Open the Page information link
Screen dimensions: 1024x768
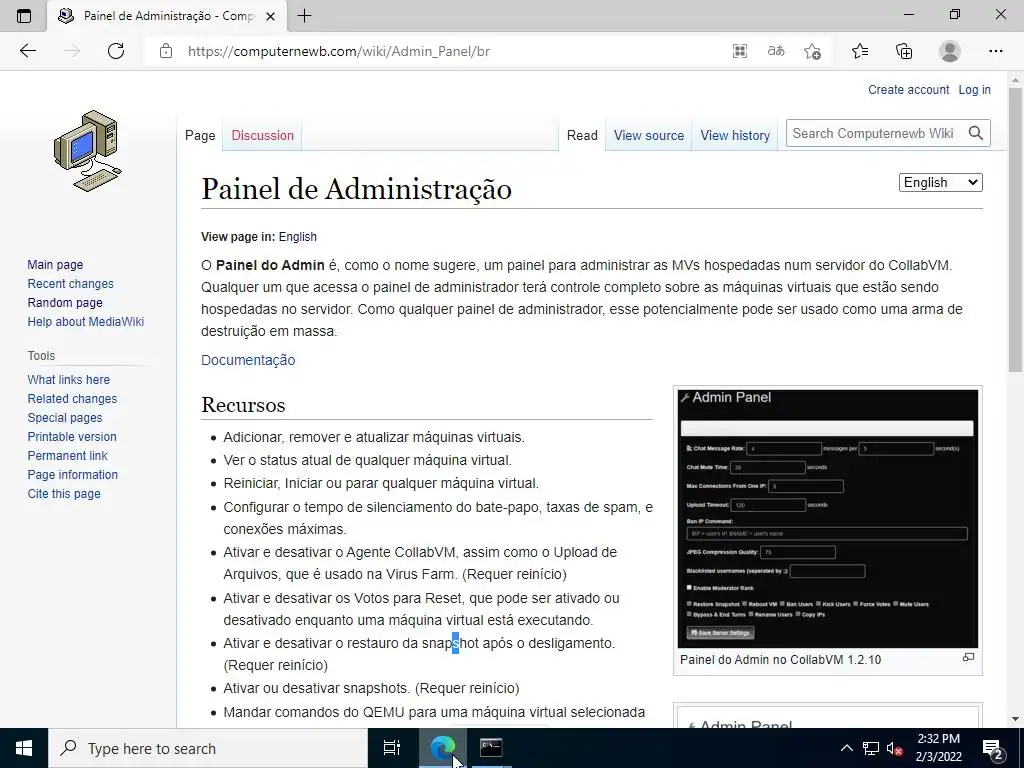click(x=72, y=474)
